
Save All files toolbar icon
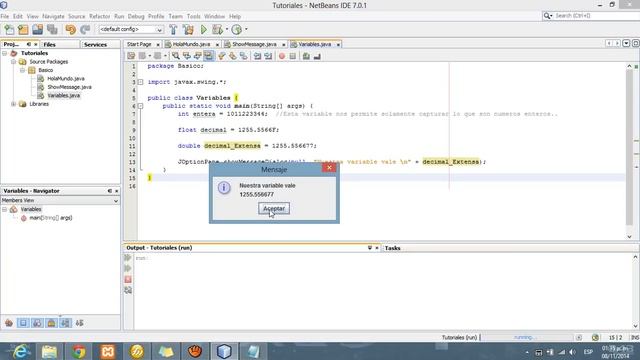(52, 29)
